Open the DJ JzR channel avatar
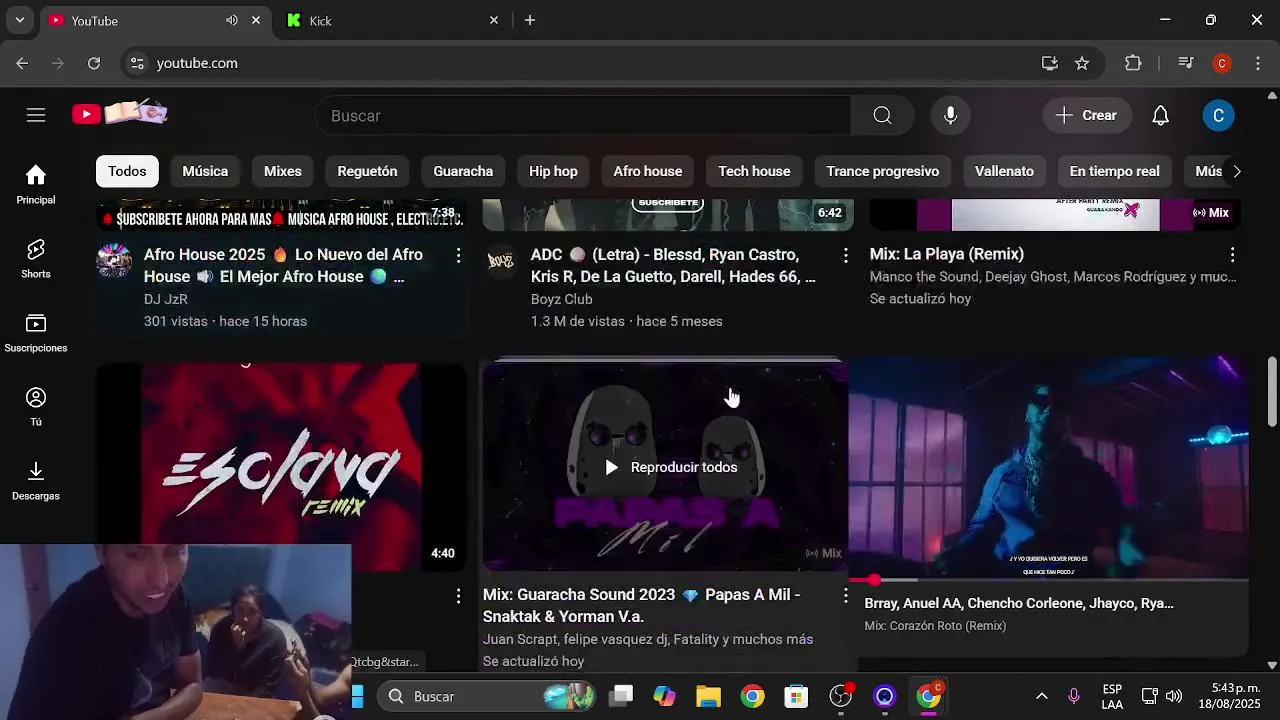Image resolution: width=1280 pixels, height=720 pixels. pyautogui.click(x=114, y=261)
